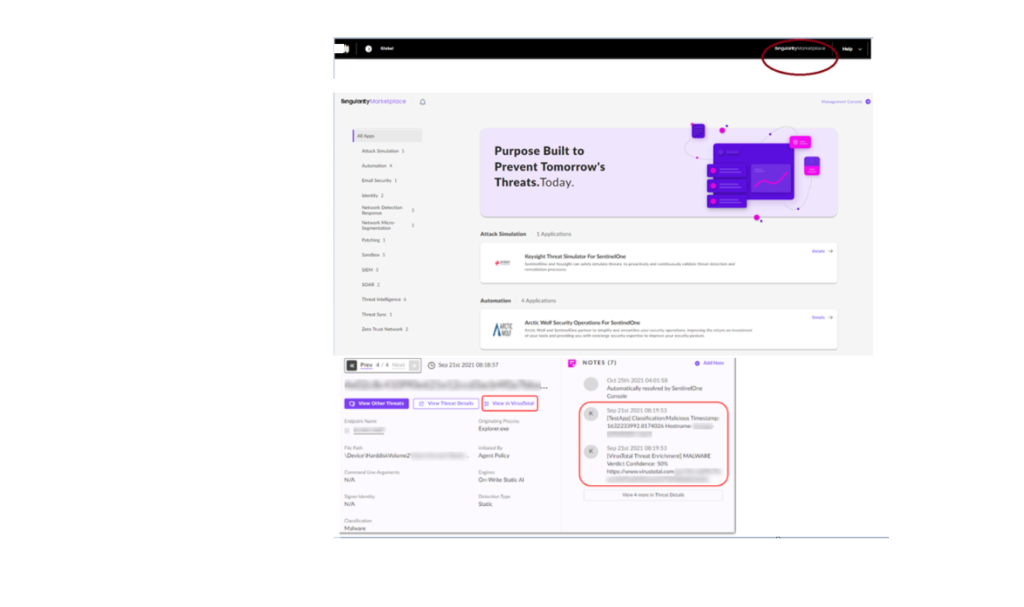Open Details for Arctic Wolf Security Operations
This screenshot has width=1024, height=607.
[822, 318]
